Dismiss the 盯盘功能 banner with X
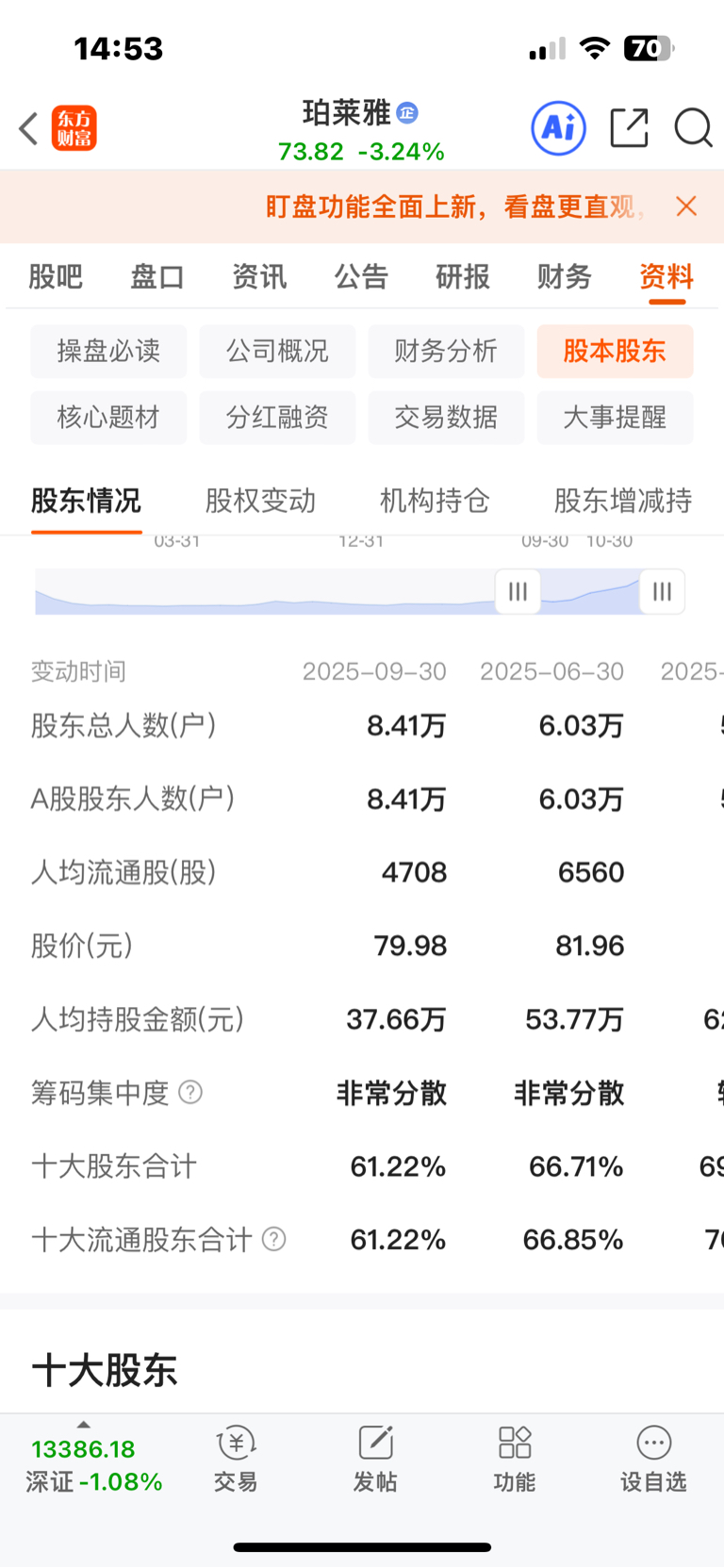 (x=686, y=206)
